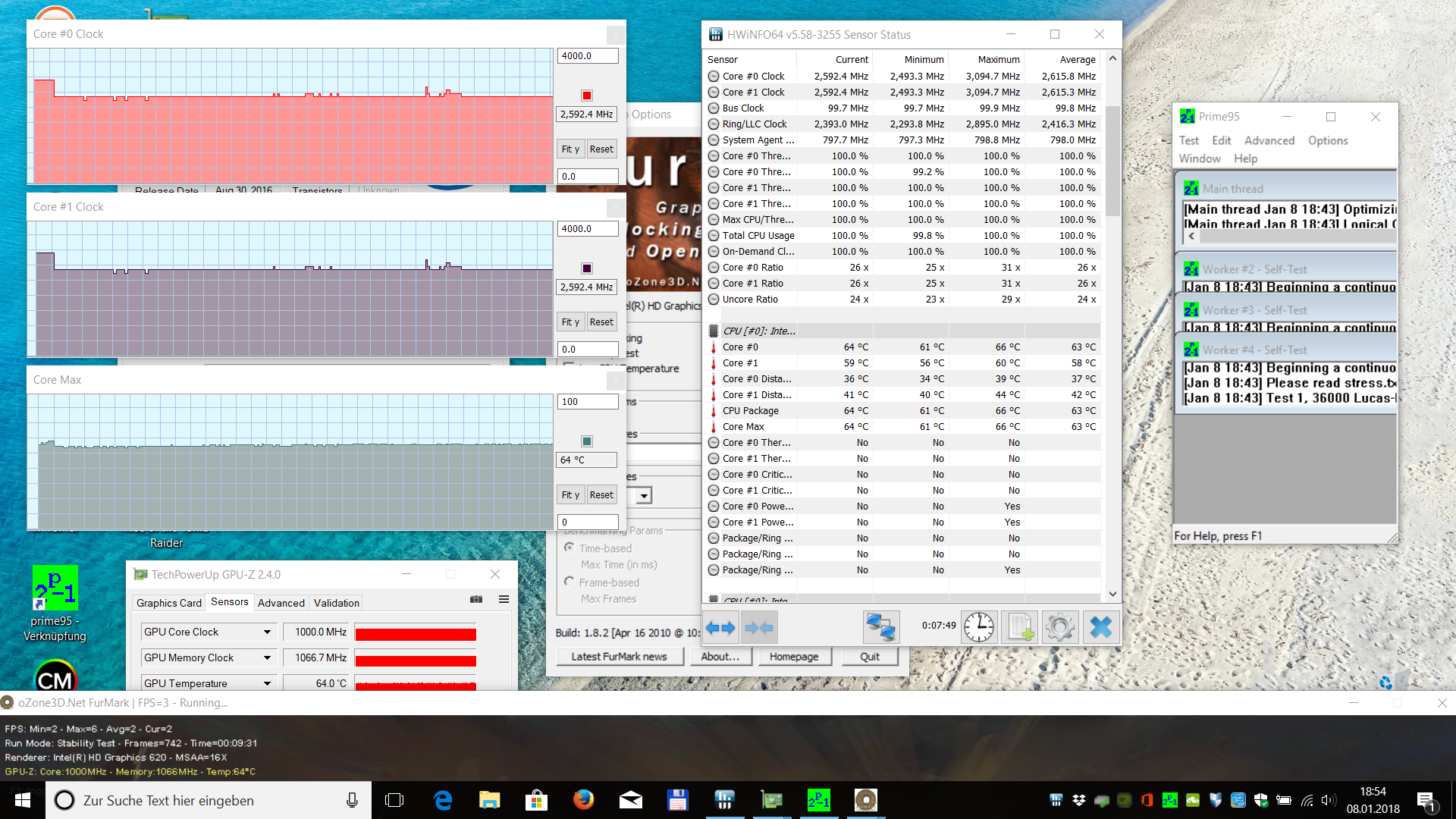Image resolution: width=1456 pixels, height=819 pixels.
Task: Open HWiNFO sensor settings gear icon
Action: point(1059,628)
